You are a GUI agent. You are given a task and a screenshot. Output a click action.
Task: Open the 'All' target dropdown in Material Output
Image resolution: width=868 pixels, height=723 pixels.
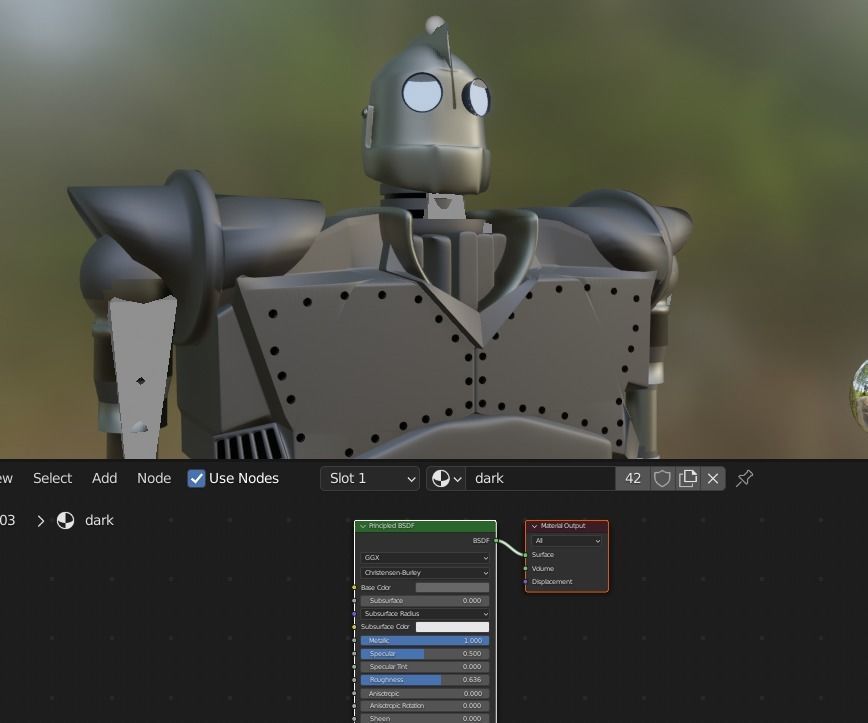click(567, 541)
